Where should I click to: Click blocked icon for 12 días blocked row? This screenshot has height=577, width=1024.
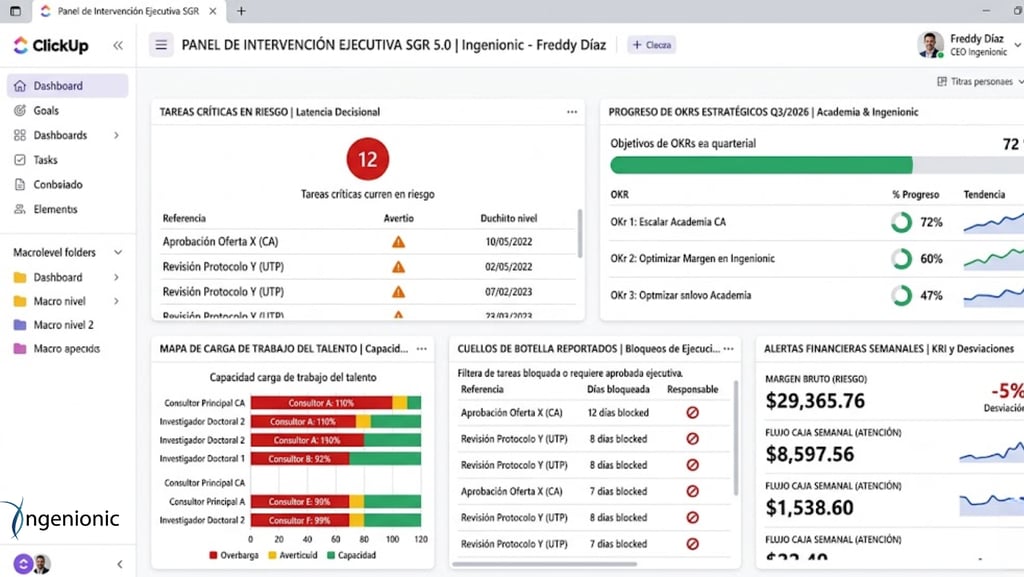pos(692,413)
